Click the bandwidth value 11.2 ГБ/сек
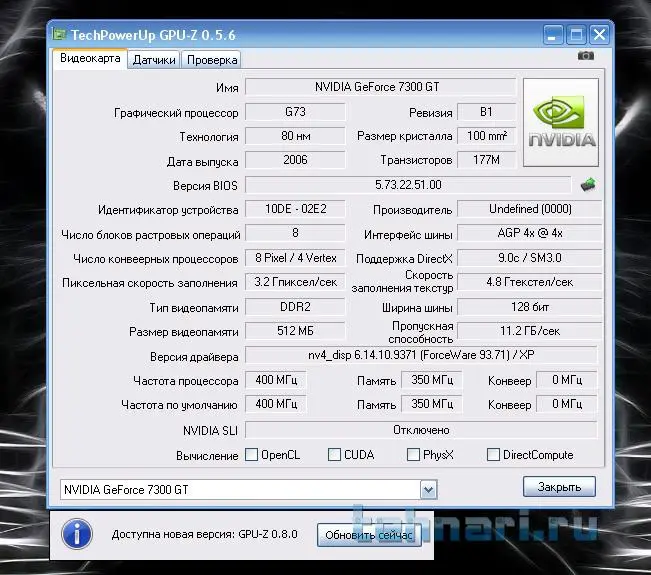Screen dimensions: 651x575 (530, 331)
